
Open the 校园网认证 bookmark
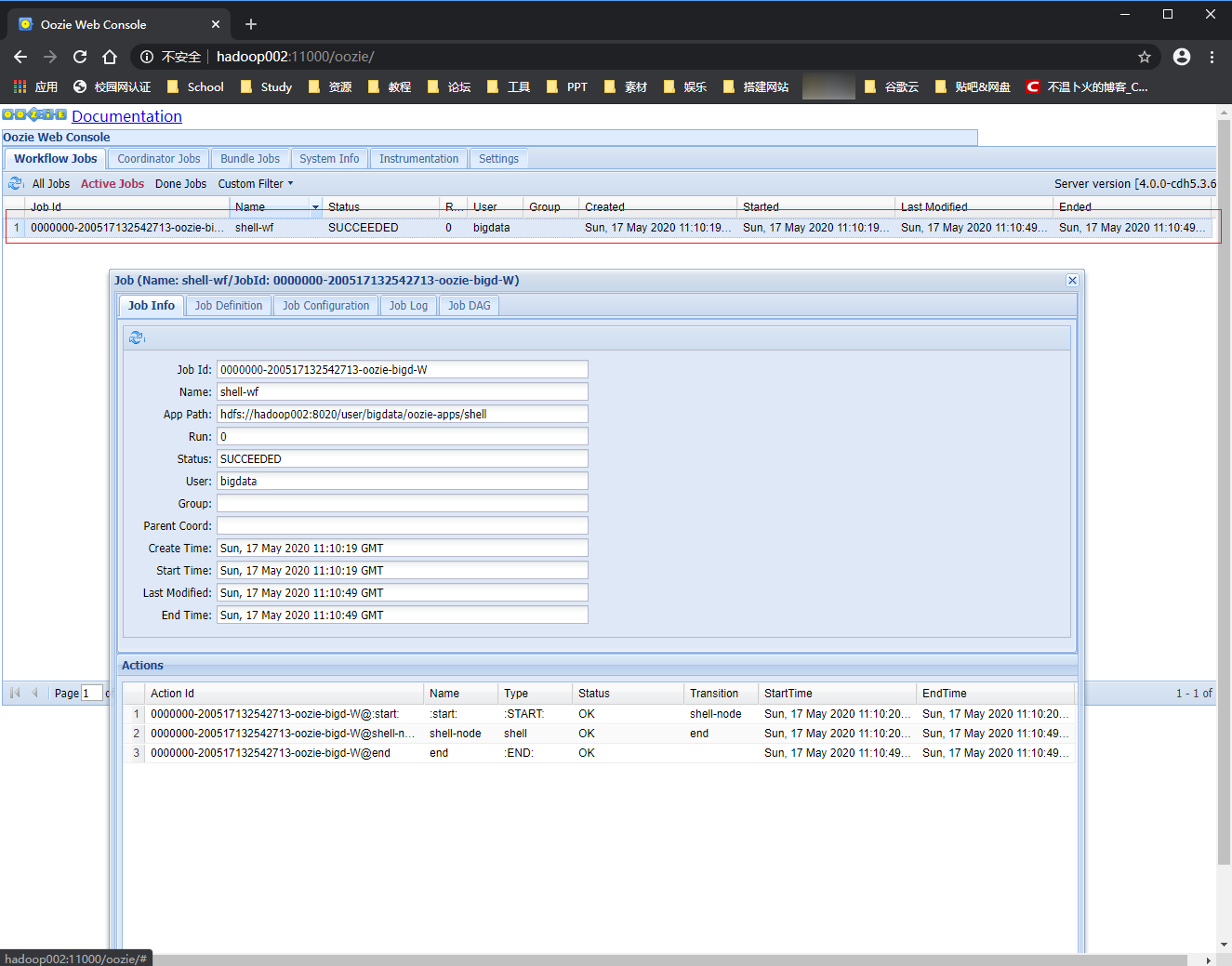point(112,86)
